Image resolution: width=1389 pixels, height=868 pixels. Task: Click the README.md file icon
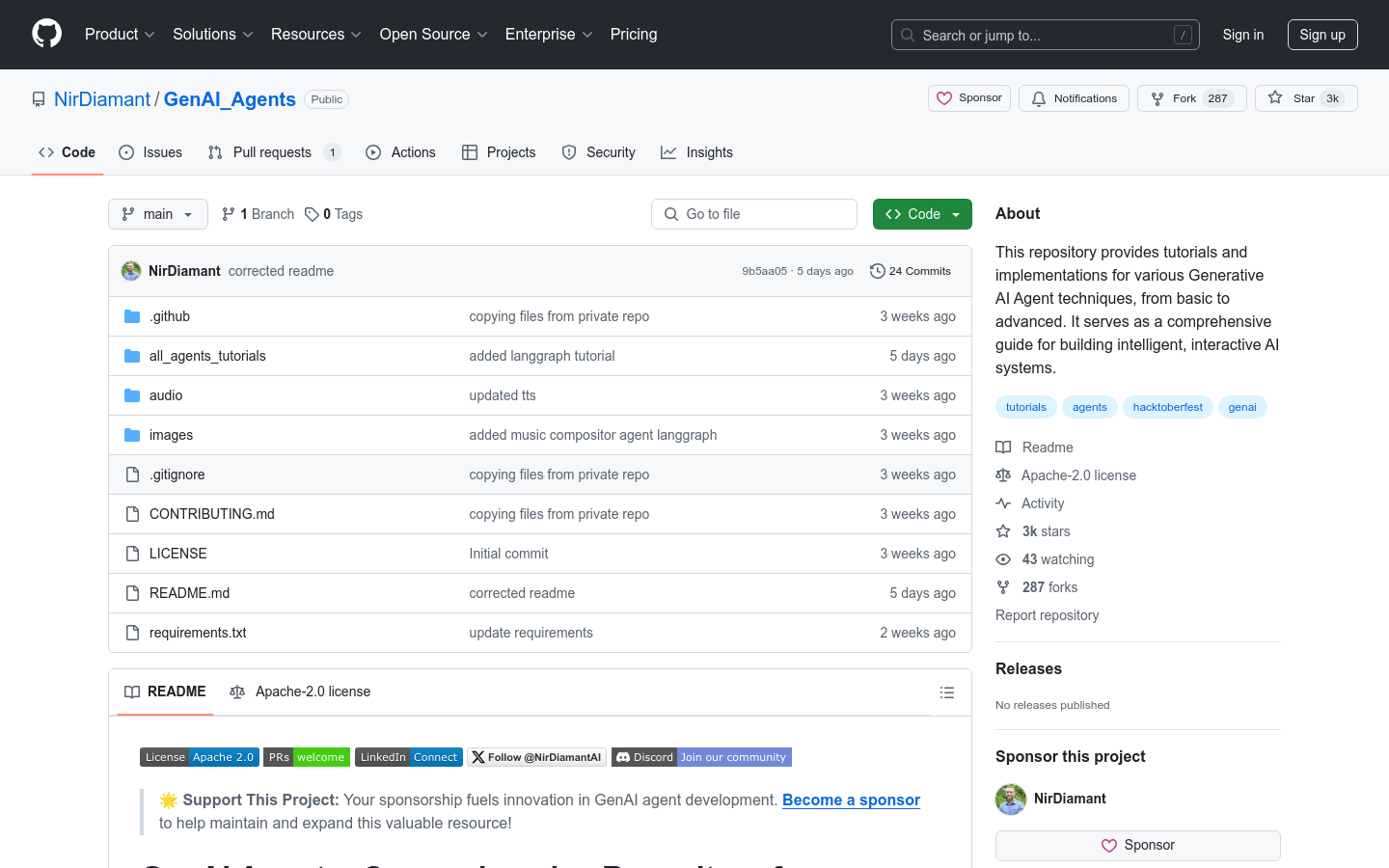coord(132,593)
